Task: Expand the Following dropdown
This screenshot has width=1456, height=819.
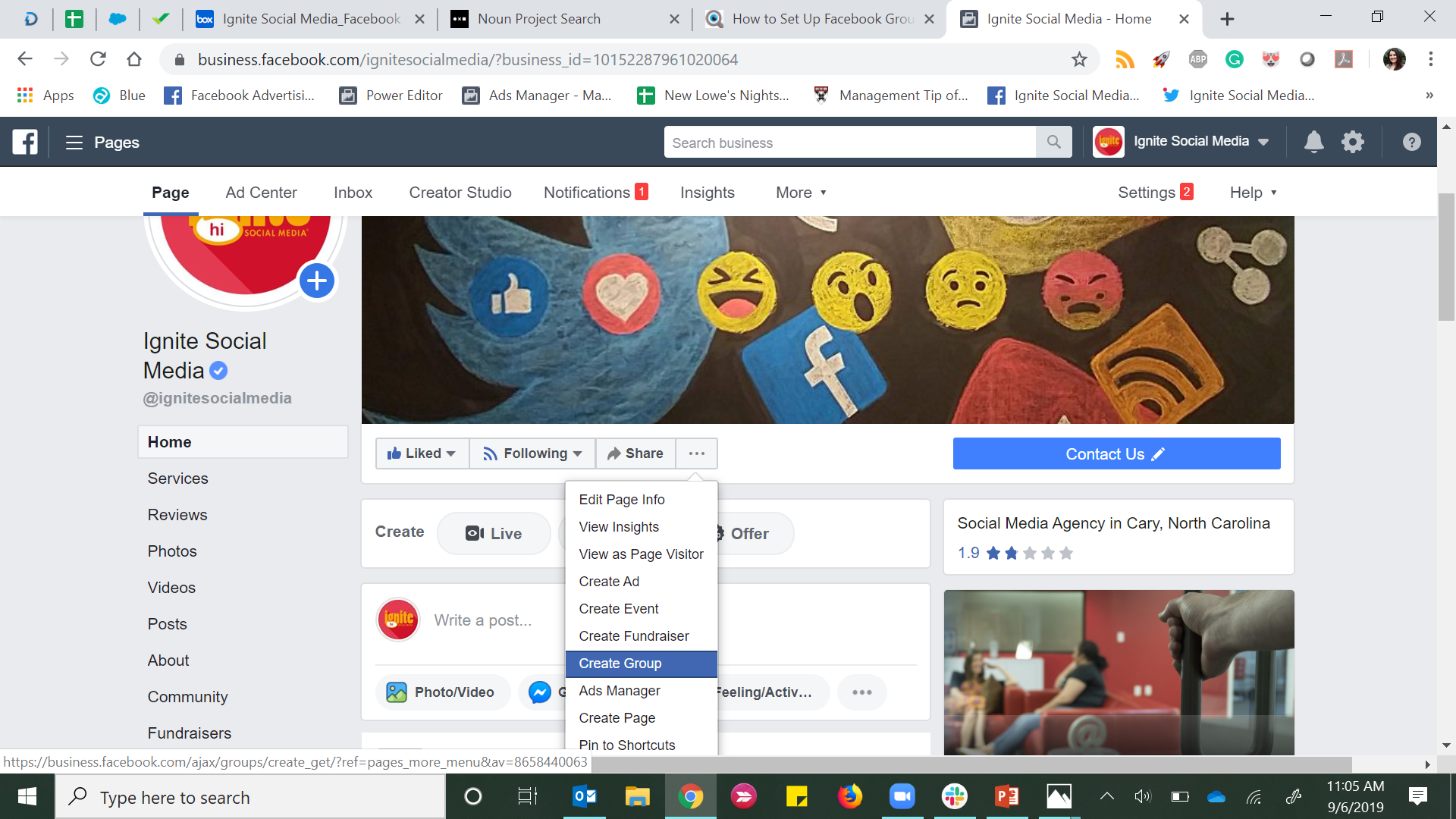Action: pyautogui.click(x=532, y=453)
